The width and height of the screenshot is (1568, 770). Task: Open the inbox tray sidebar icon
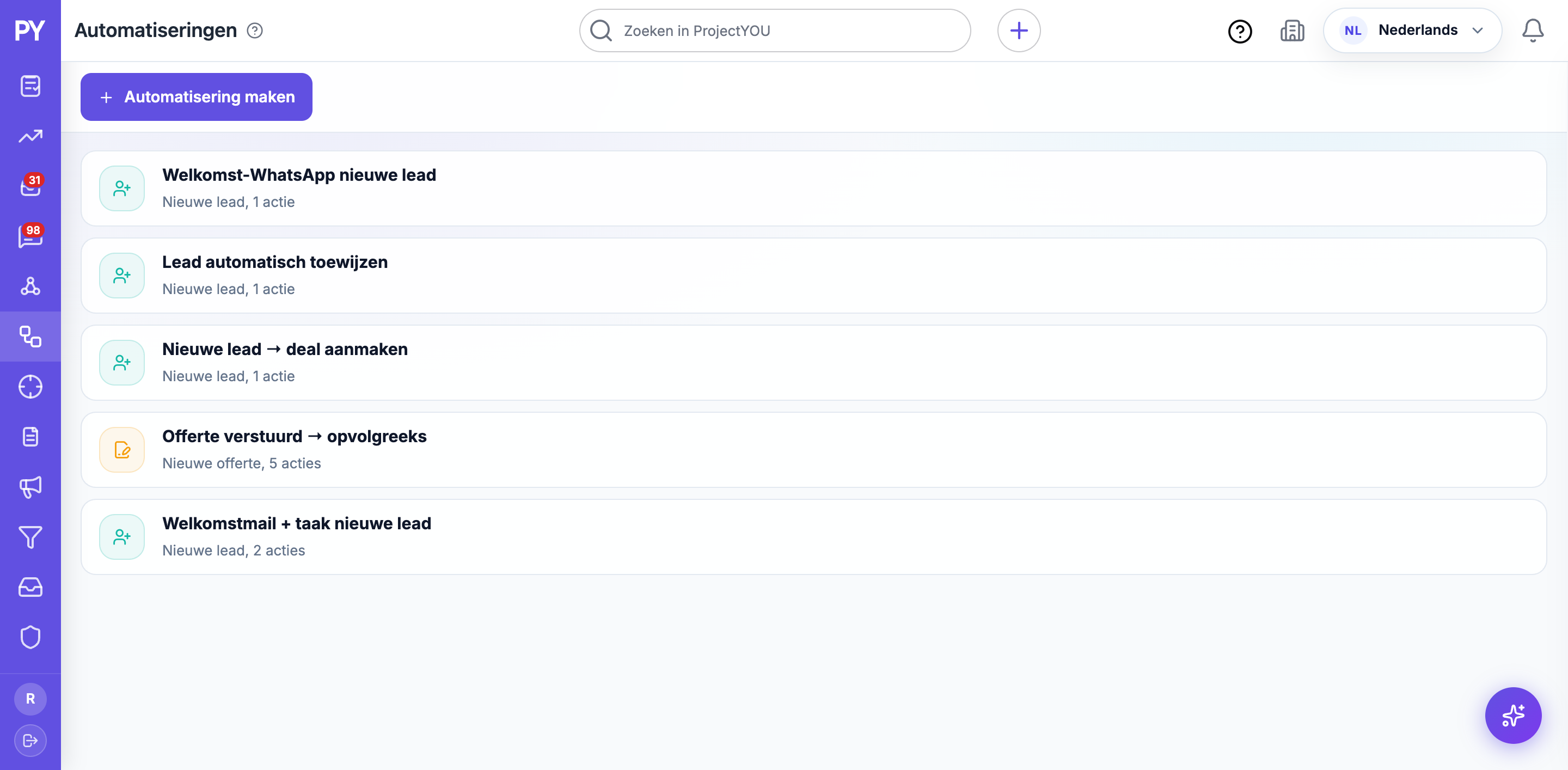point(30,588)
